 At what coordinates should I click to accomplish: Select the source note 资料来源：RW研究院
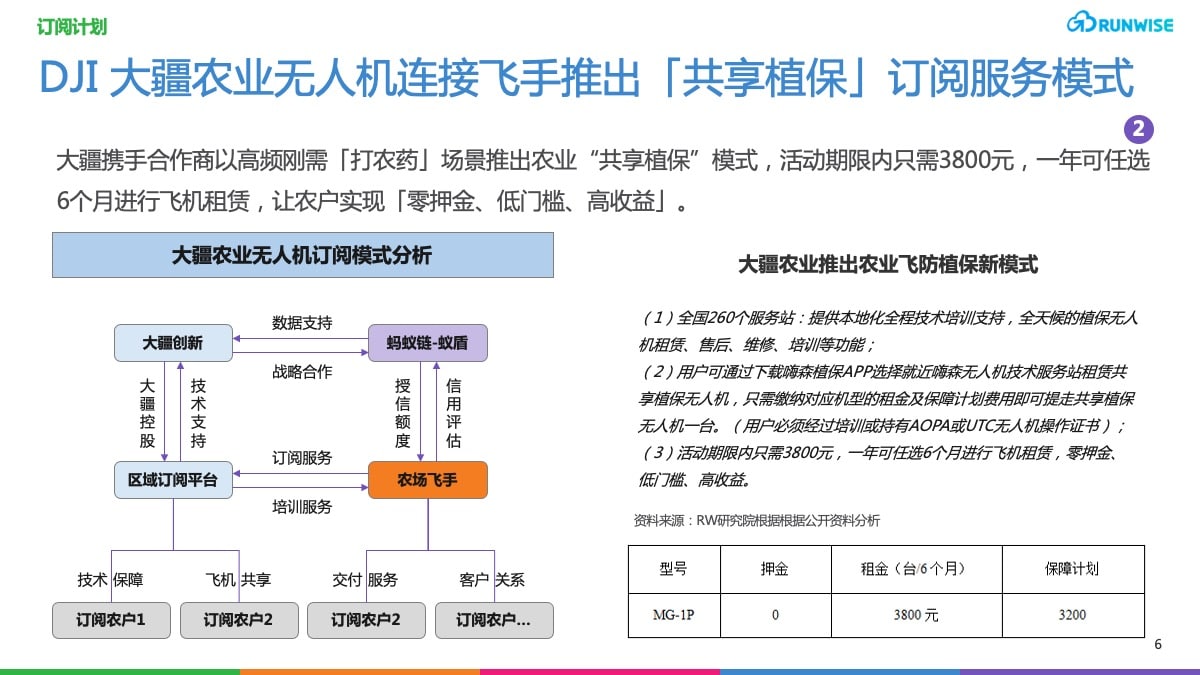757,520
